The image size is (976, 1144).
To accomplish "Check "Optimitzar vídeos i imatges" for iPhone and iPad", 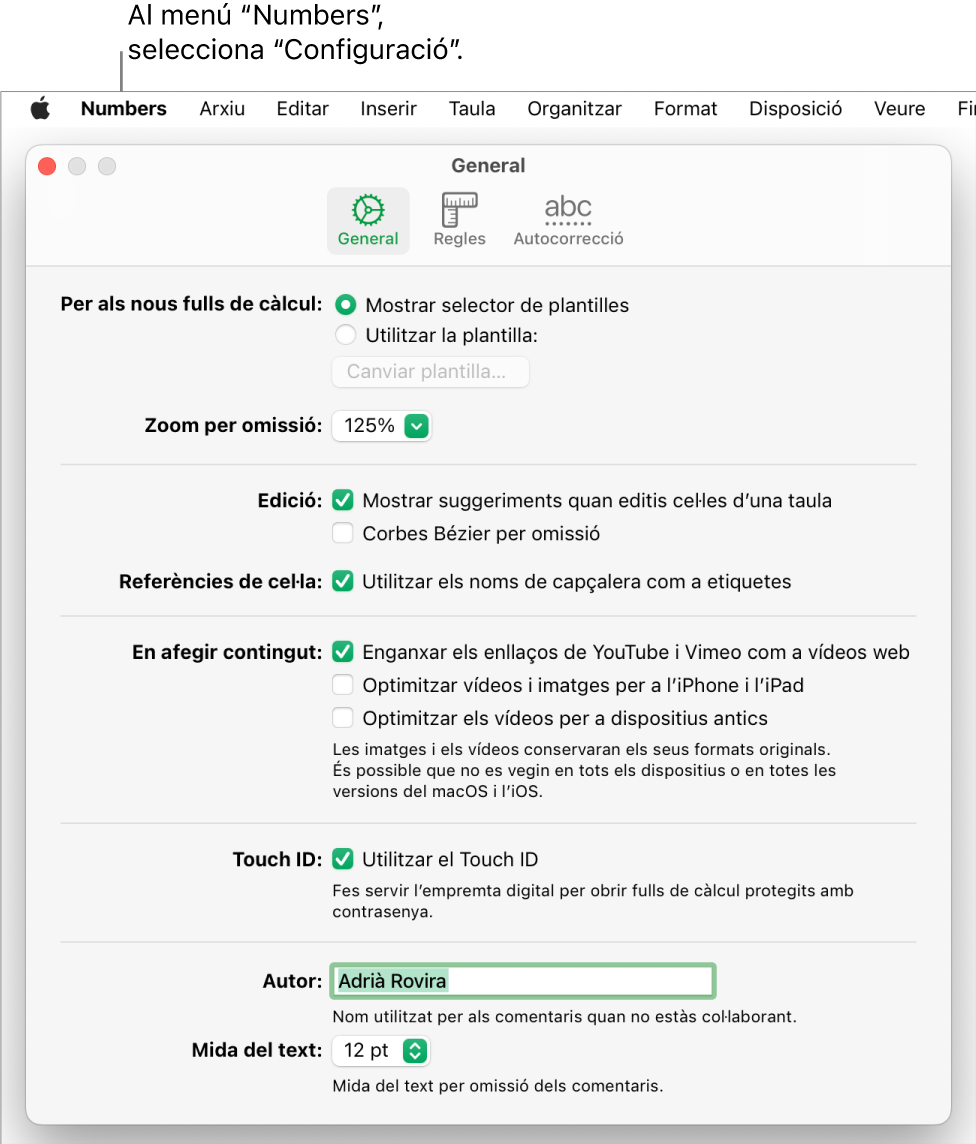I will tap(343, 685).
